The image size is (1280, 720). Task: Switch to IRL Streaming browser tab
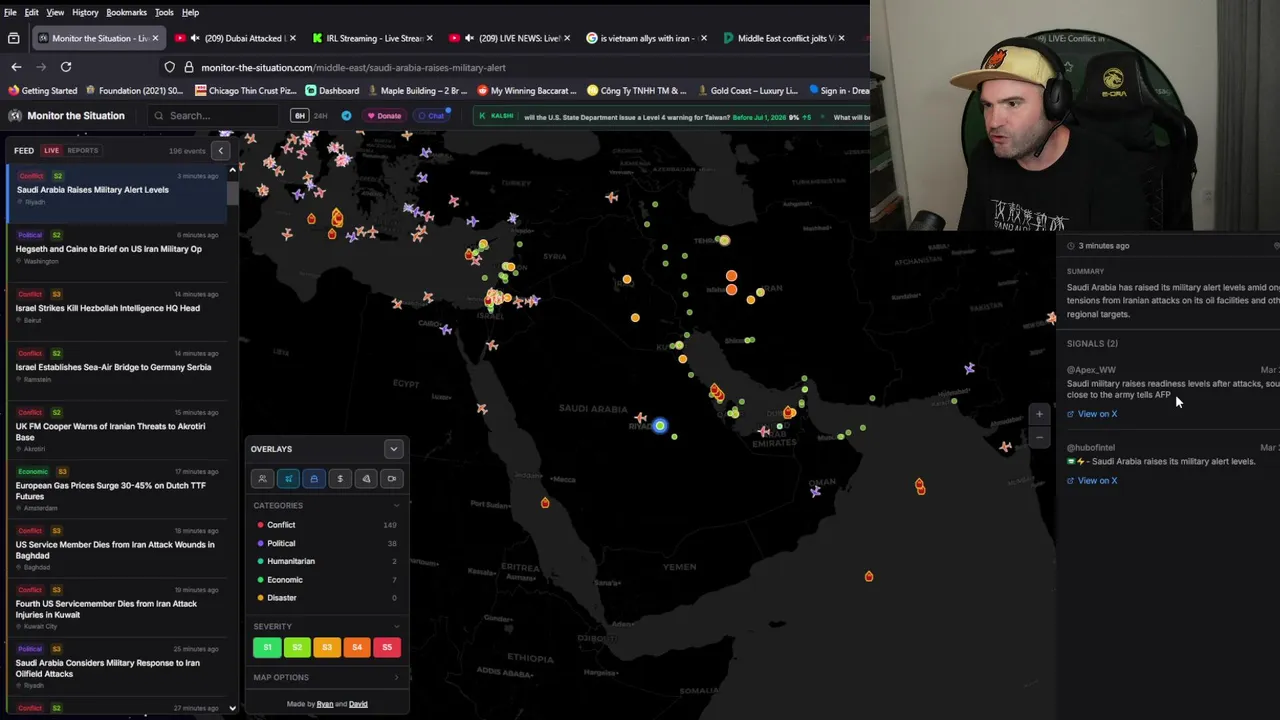(x=372, y=38)
